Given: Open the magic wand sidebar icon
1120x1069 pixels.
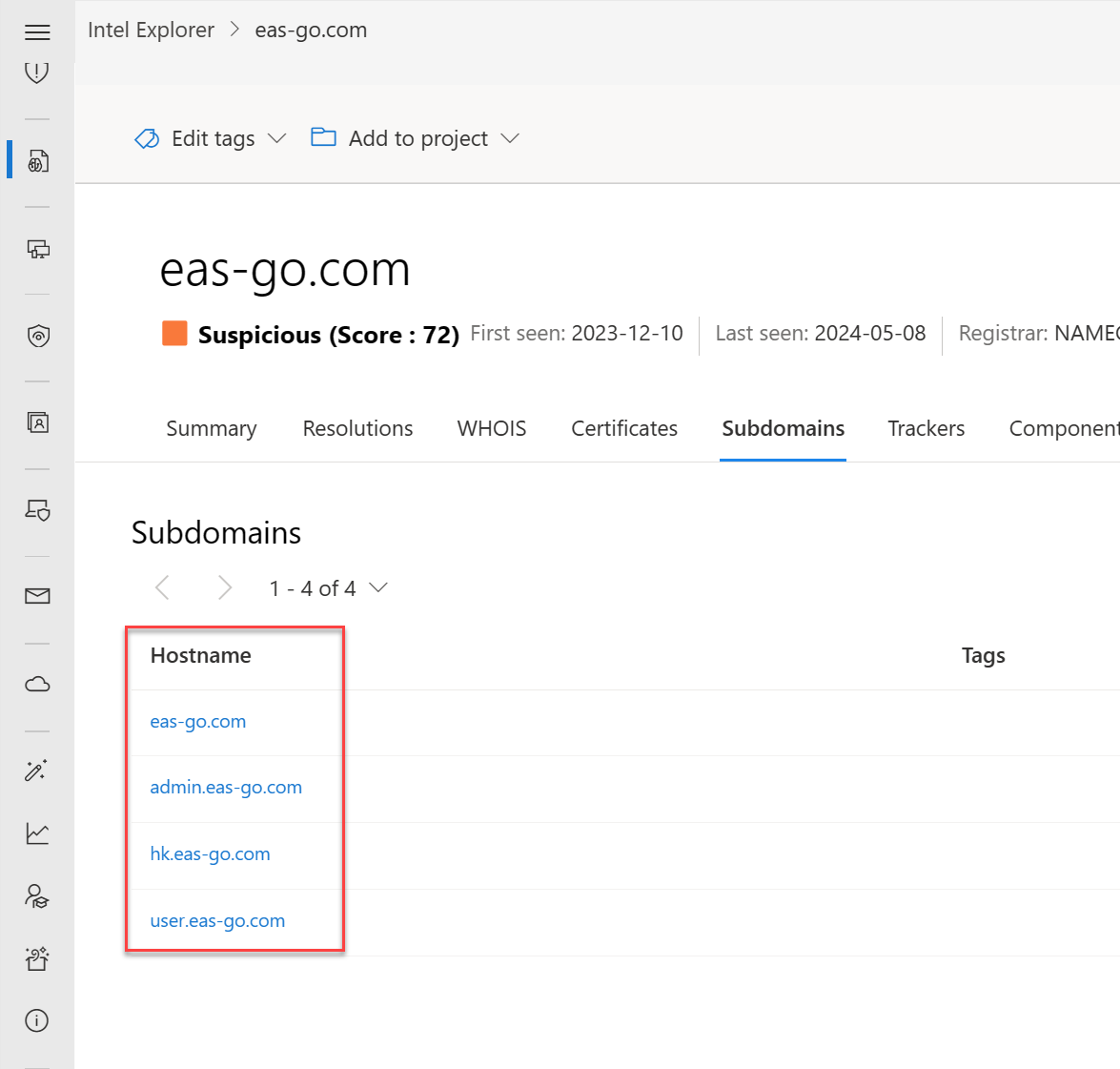Looking at the screenshot, I should (36, 771).
